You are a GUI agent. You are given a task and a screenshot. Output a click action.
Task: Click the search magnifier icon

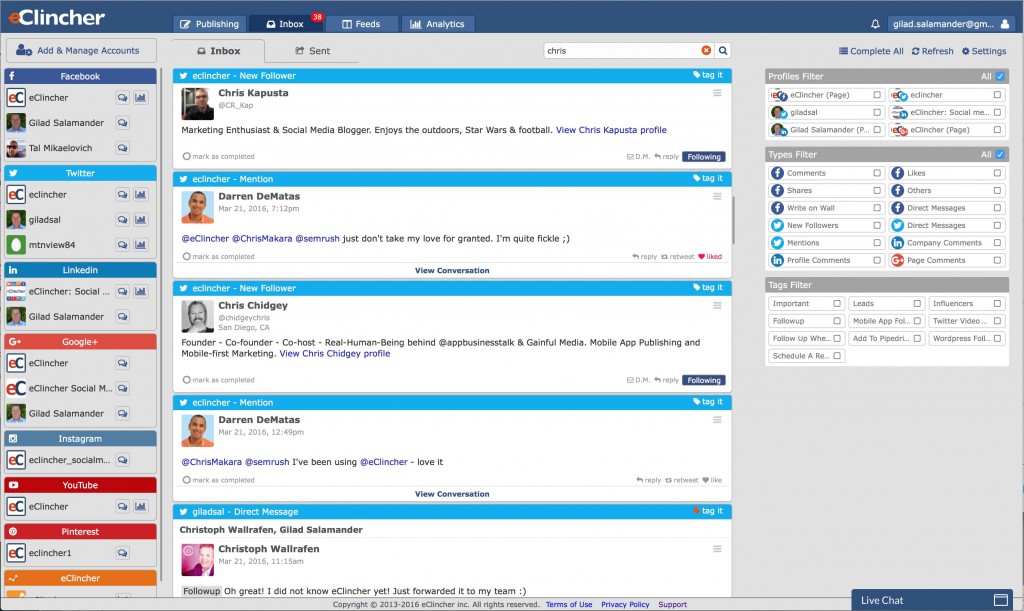(723, 50)
